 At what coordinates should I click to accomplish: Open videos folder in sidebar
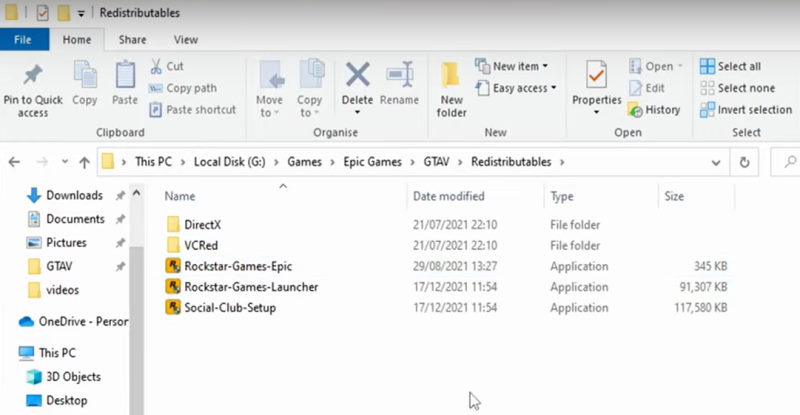[x=54, y=289]
